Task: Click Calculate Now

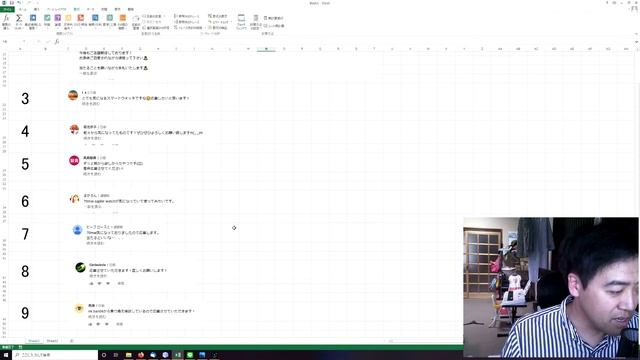Action: tap(273, 18)
